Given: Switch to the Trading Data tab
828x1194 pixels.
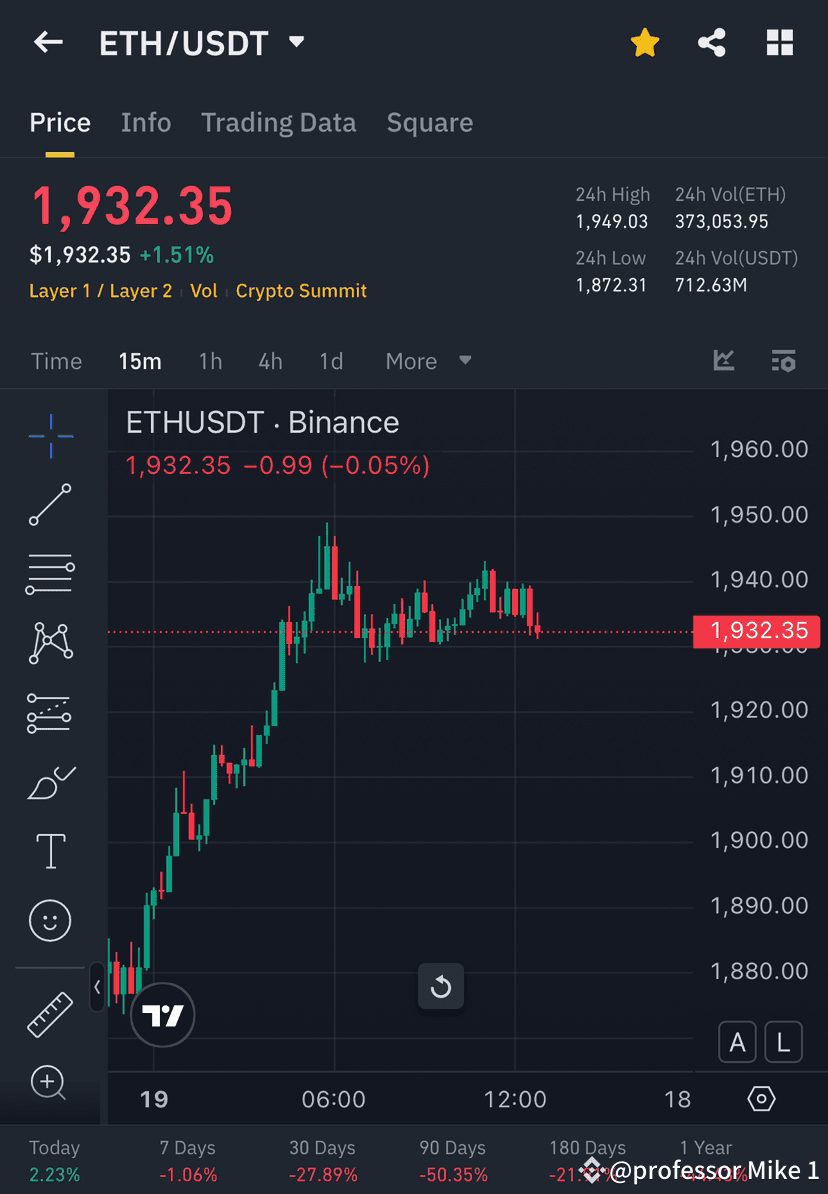Looking at the screenshot, I should 279,122.
